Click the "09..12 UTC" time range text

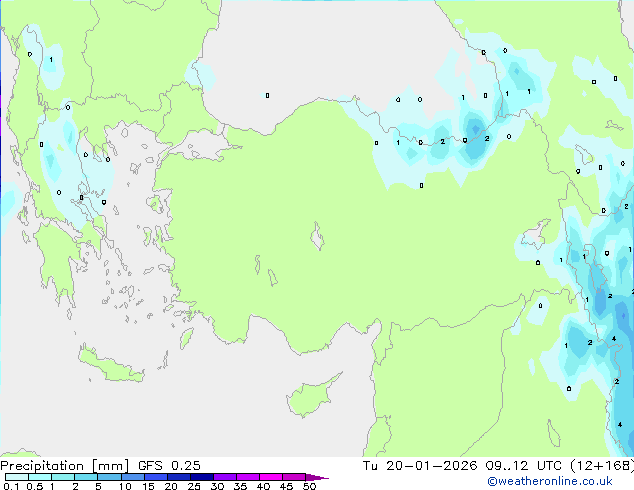point(524,466)
